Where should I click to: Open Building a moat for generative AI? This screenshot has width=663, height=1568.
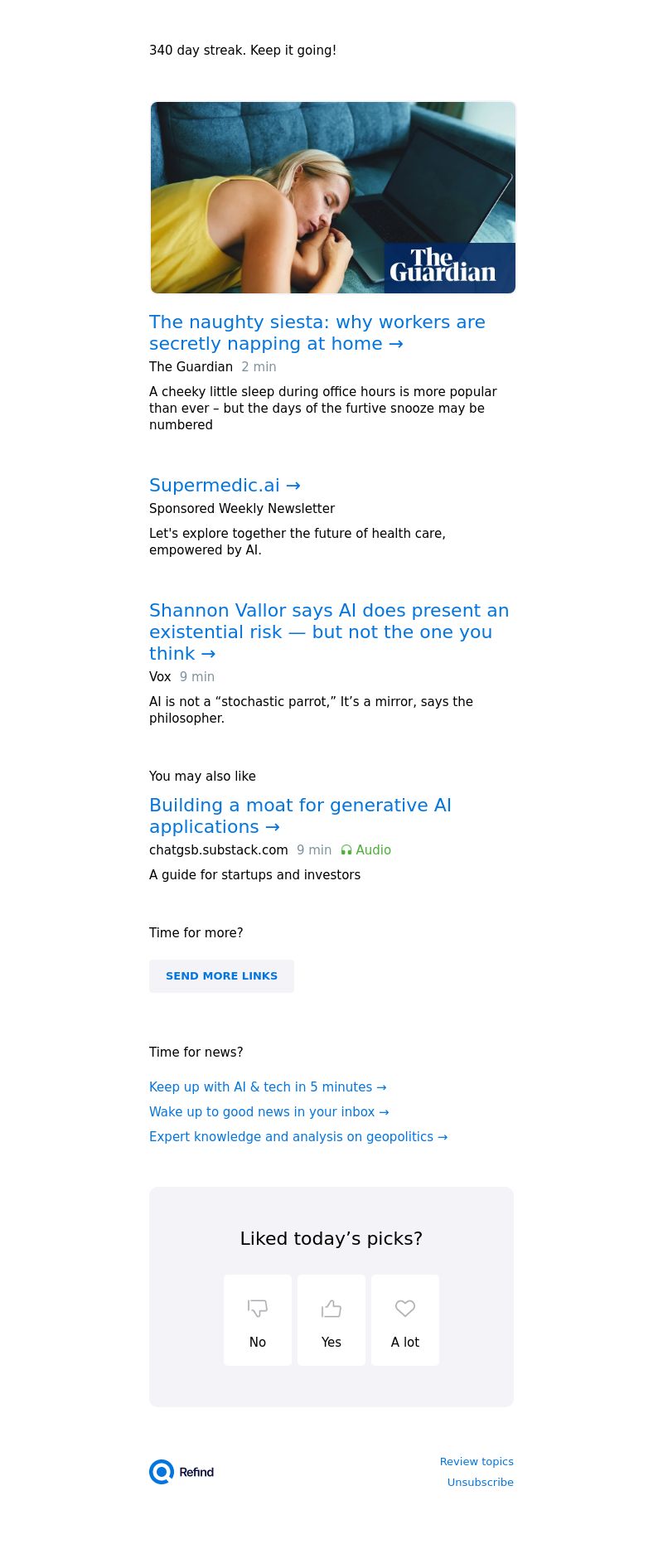[300, 815]
